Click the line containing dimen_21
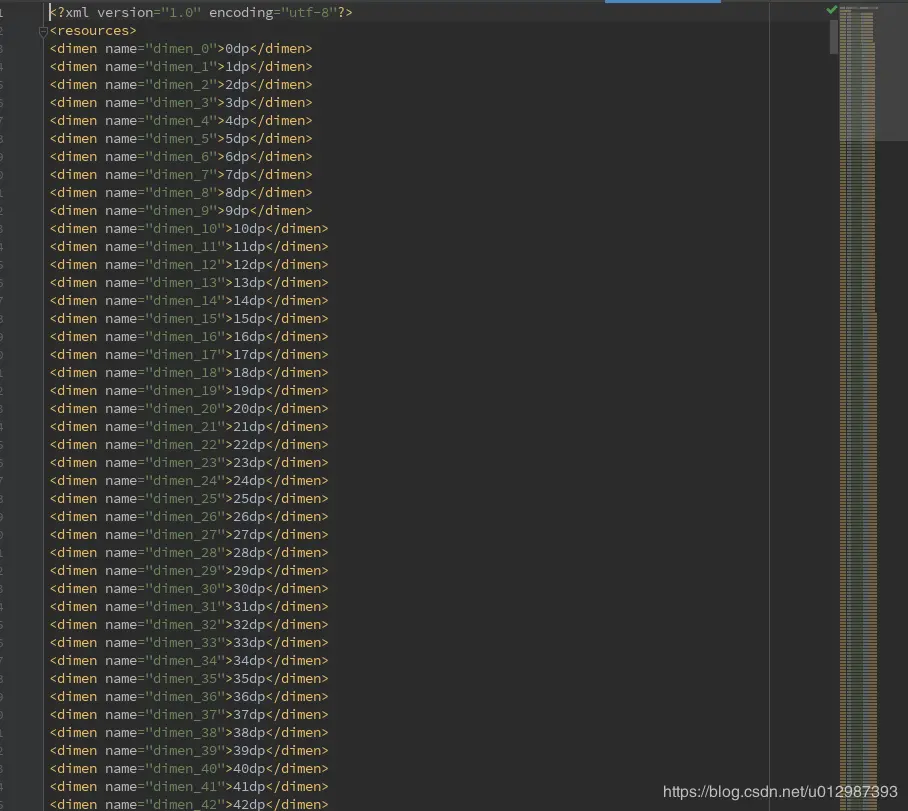 tap(189, 426)
